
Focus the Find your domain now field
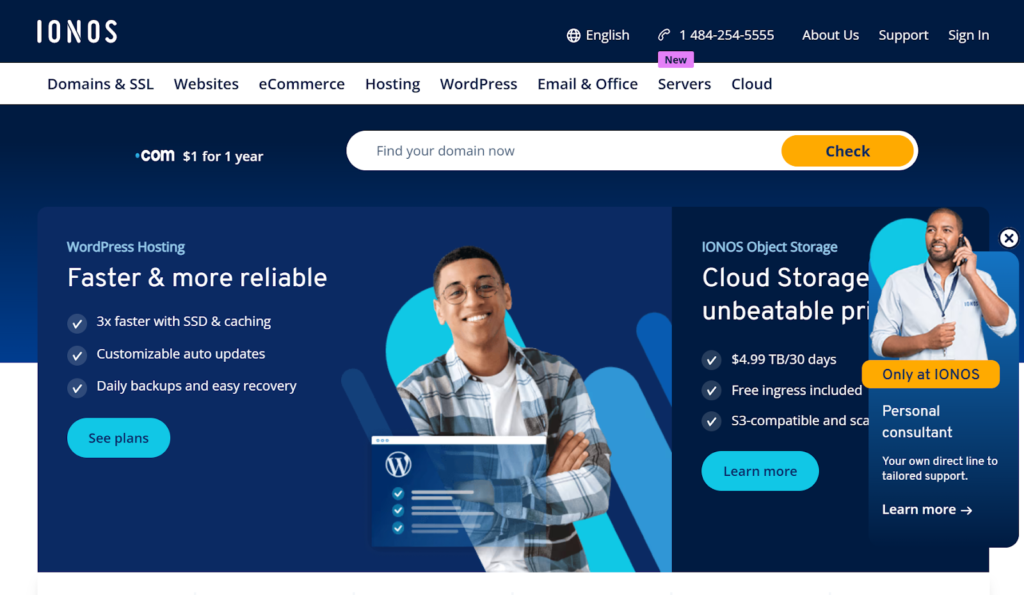(x=560, y=151)
